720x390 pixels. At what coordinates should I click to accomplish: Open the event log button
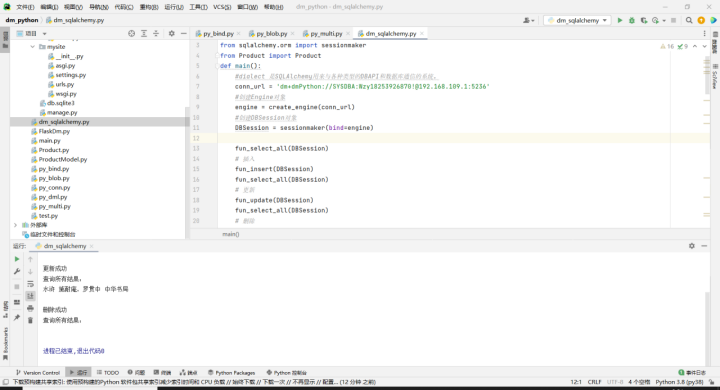[692, 373]
